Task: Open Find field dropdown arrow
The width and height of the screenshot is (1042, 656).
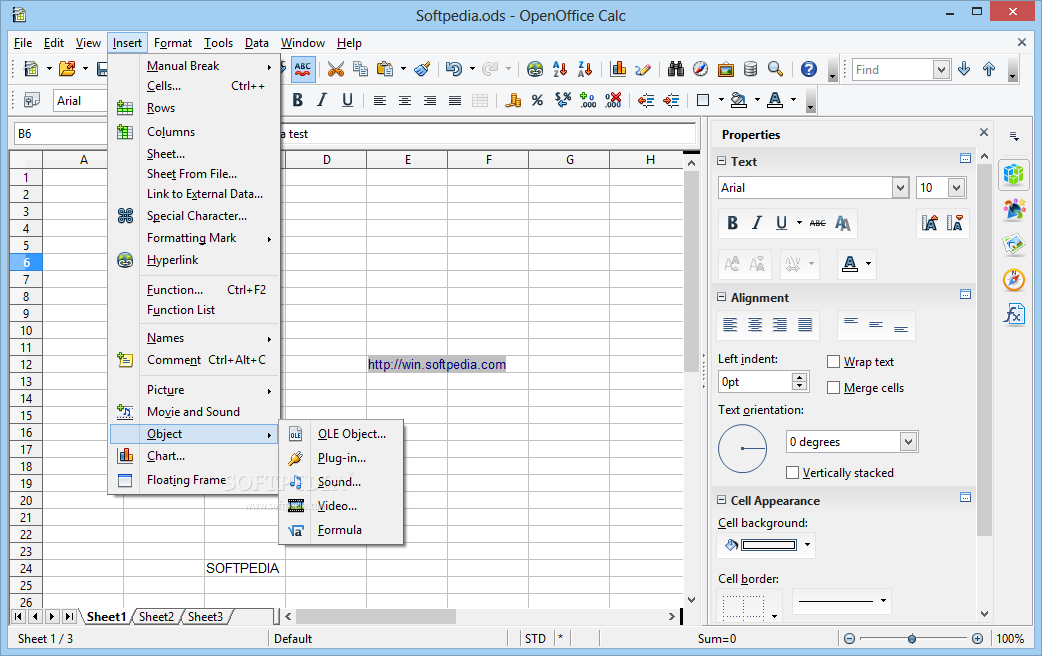Action: (941, 69)
